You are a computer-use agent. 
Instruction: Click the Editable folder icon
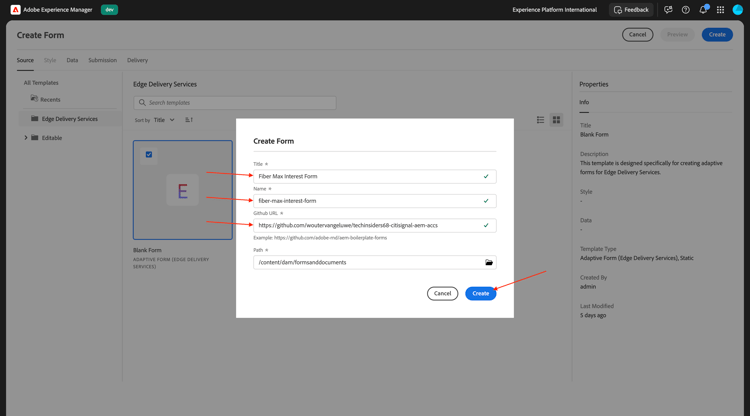point(34,138)
